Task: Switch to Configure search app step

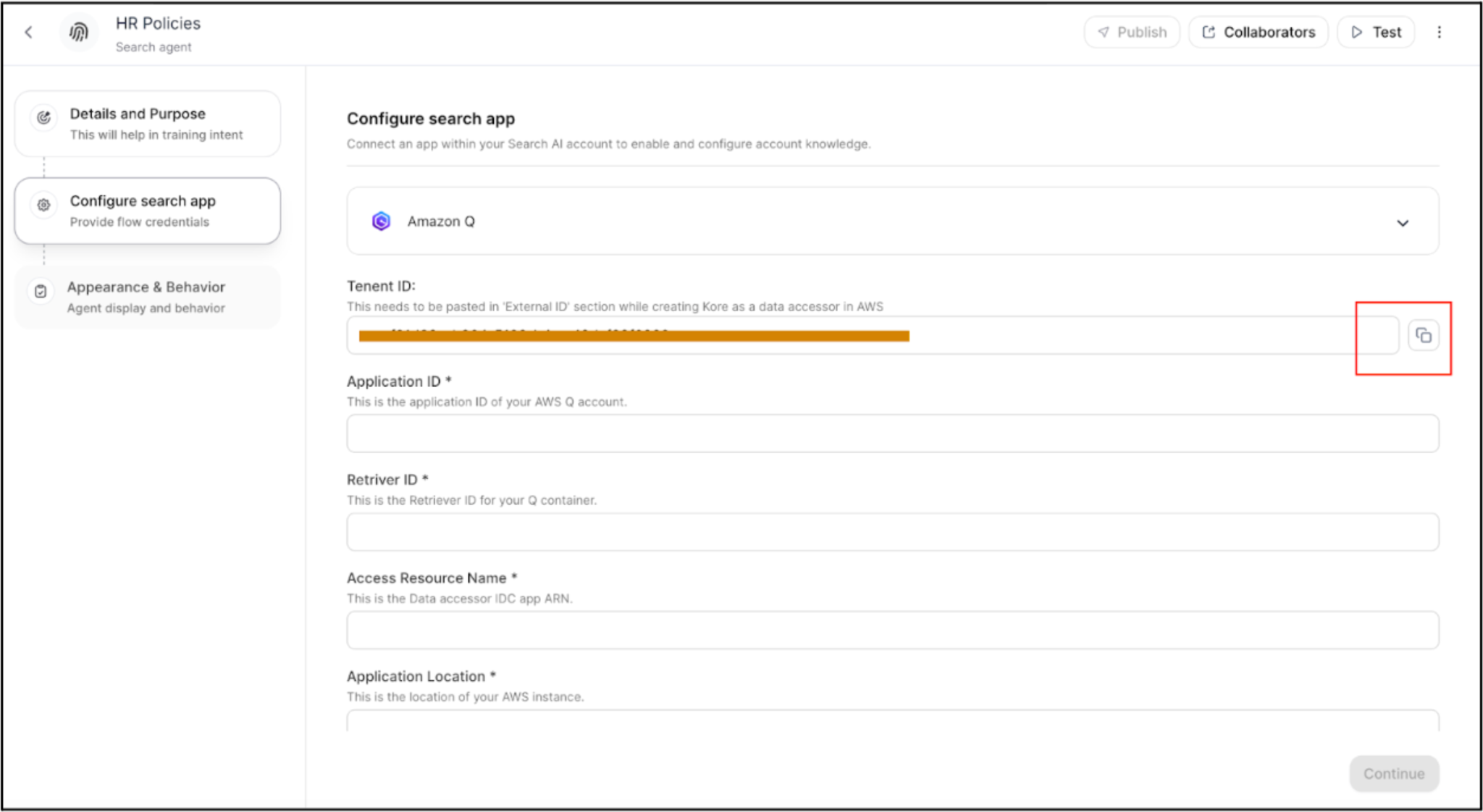Action: pyautogui.click(x=147, y=211)
